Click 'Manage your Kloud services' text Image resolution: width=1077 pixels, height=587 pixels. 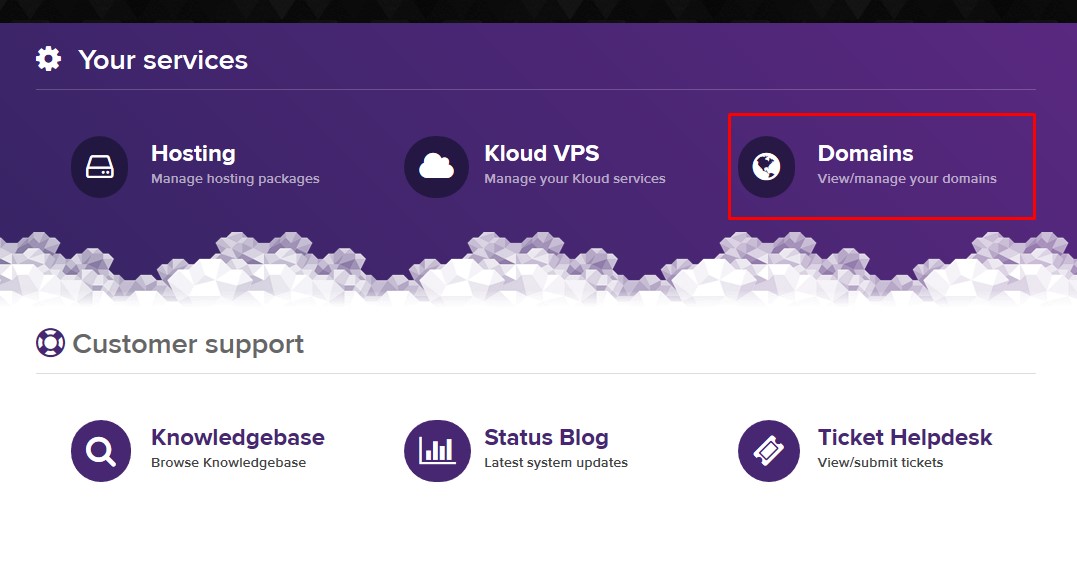coord(575,179)
